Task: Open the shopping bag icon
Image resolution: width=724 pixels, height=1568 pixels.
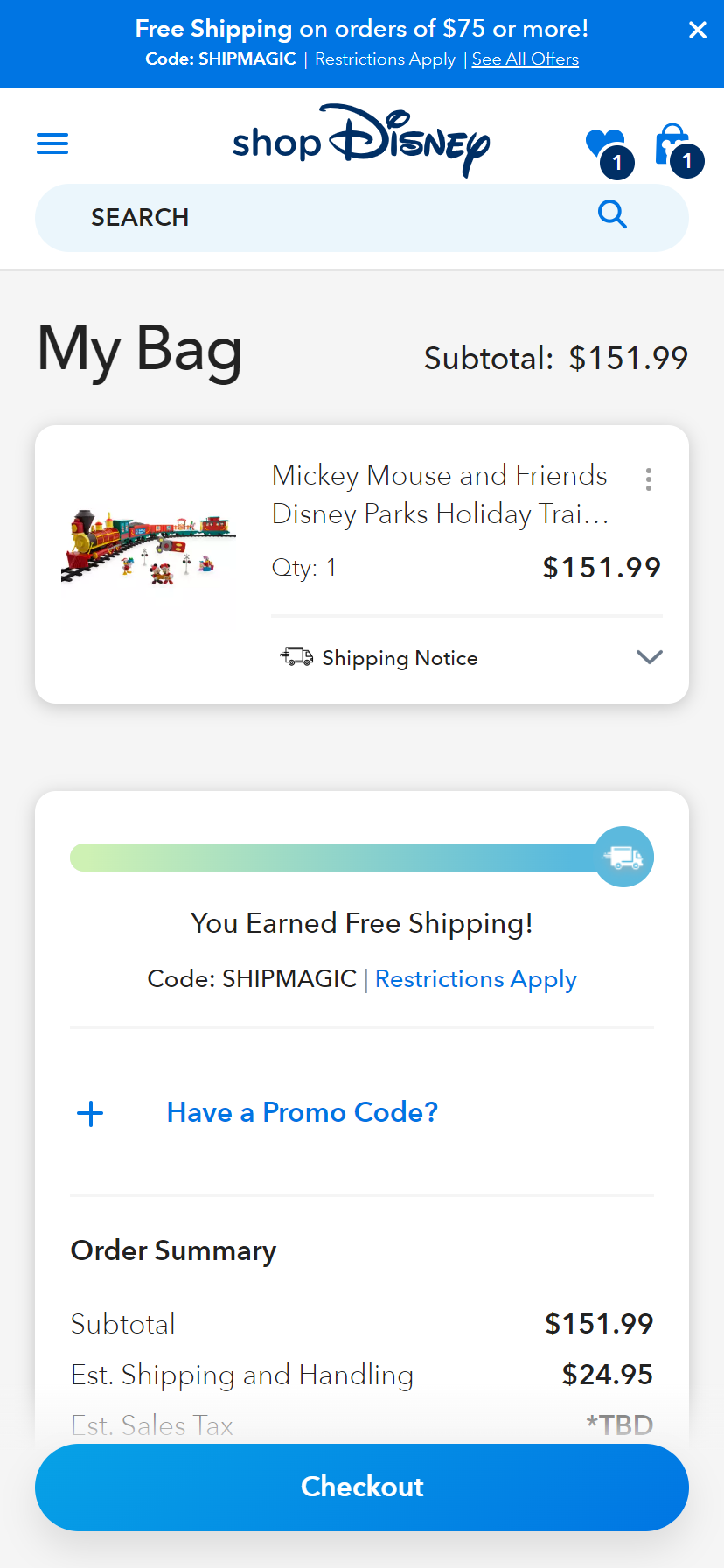Action: click(x=672, y=144)
